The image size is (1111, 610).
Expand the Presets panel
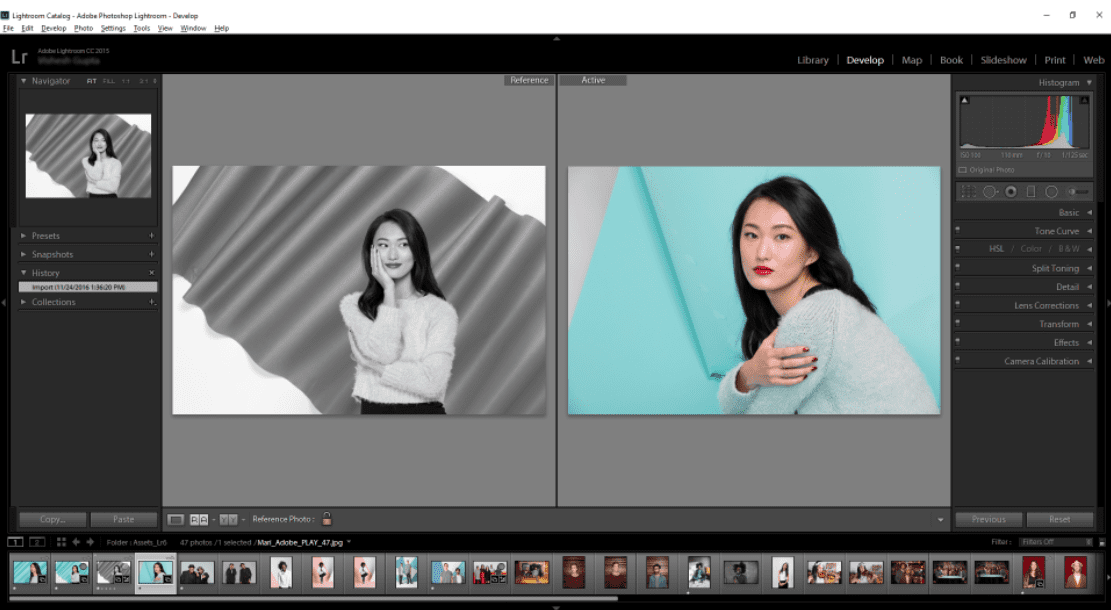click(24, 236)
